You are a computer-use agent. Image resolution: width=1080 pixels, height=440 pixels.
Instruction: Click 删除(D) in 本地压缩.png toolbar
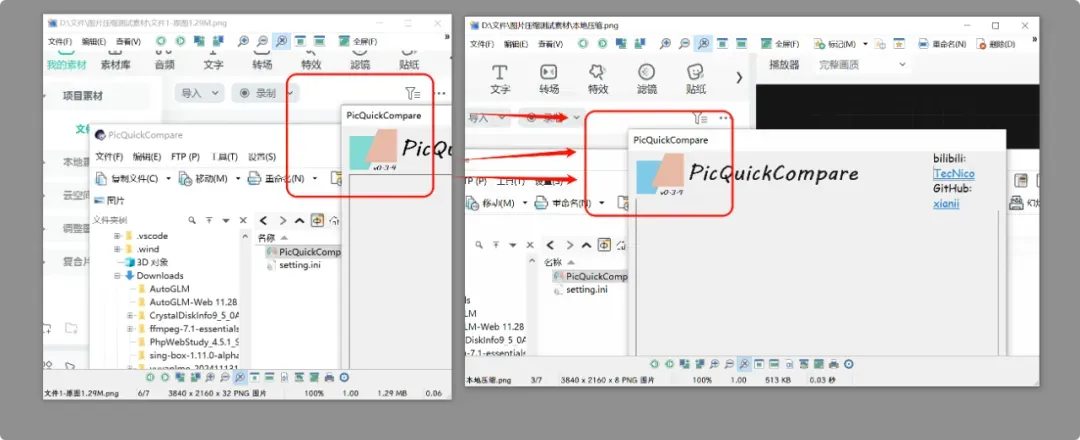[995, 43]
